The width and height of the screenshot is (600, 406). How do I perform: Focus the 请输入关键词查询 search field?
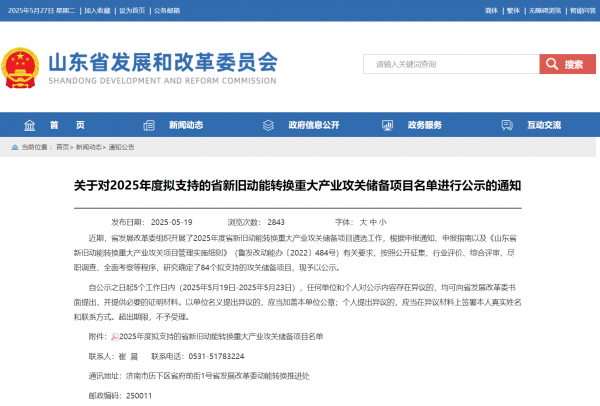(451, 64)
